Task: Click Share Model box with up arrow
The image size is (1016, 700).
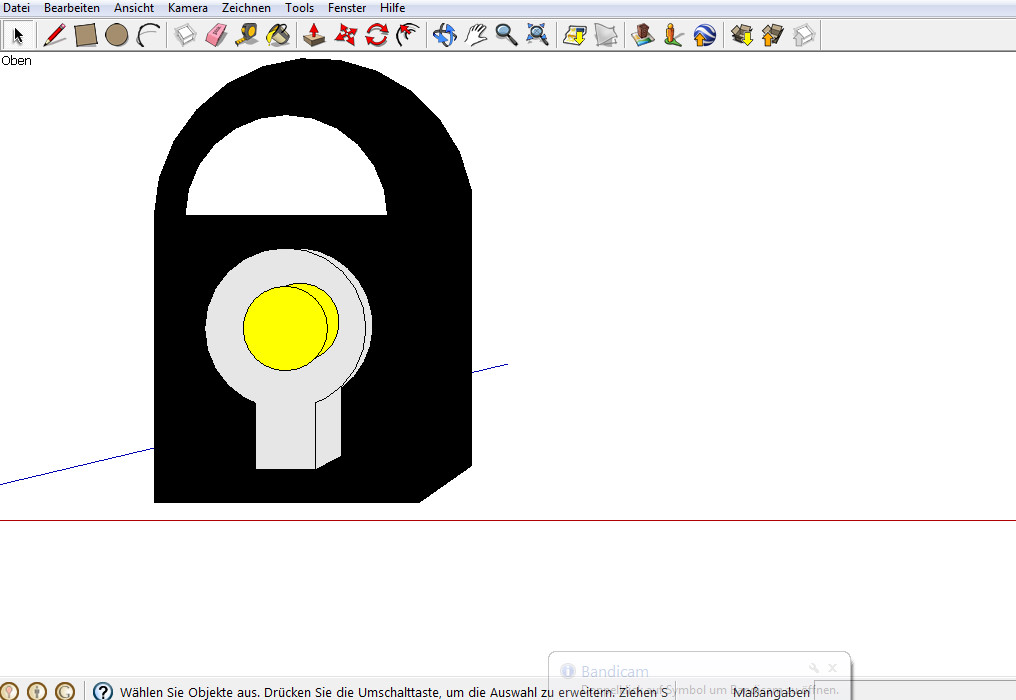Action: click(x=773, y=35)
